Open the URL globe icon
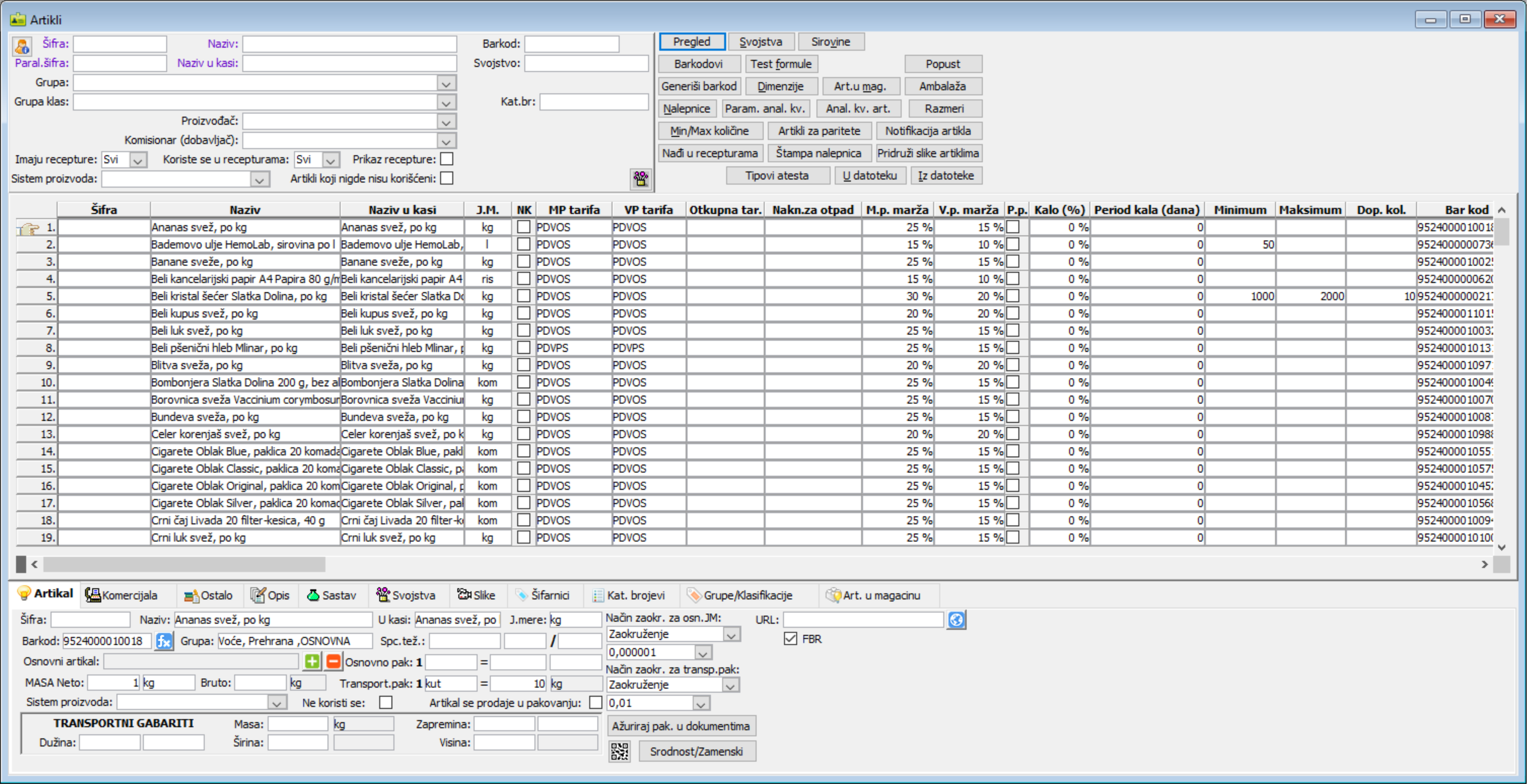 tap(956, 620)
